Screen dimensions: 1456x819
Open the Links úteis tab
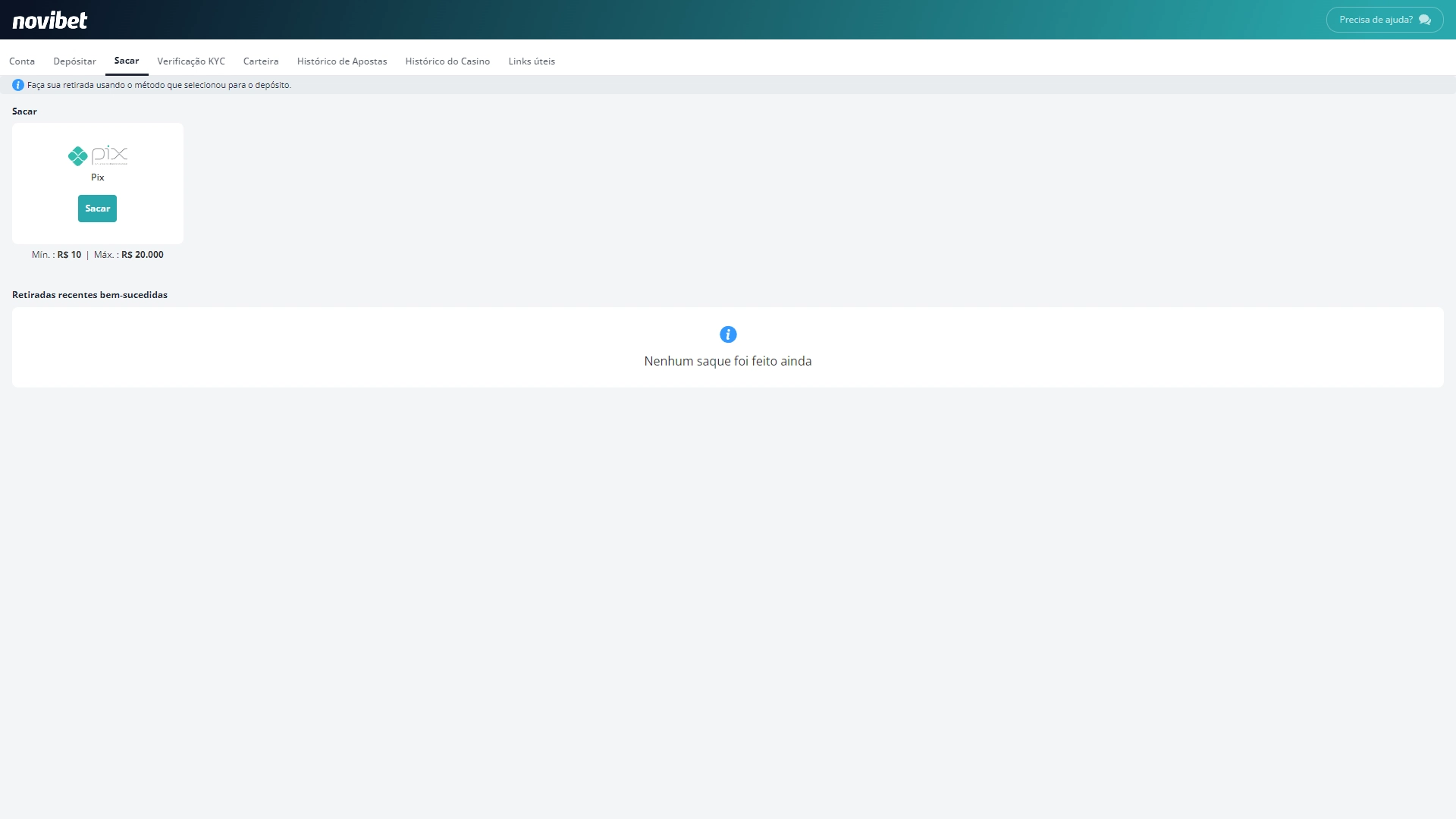click(x=532, y=61)
